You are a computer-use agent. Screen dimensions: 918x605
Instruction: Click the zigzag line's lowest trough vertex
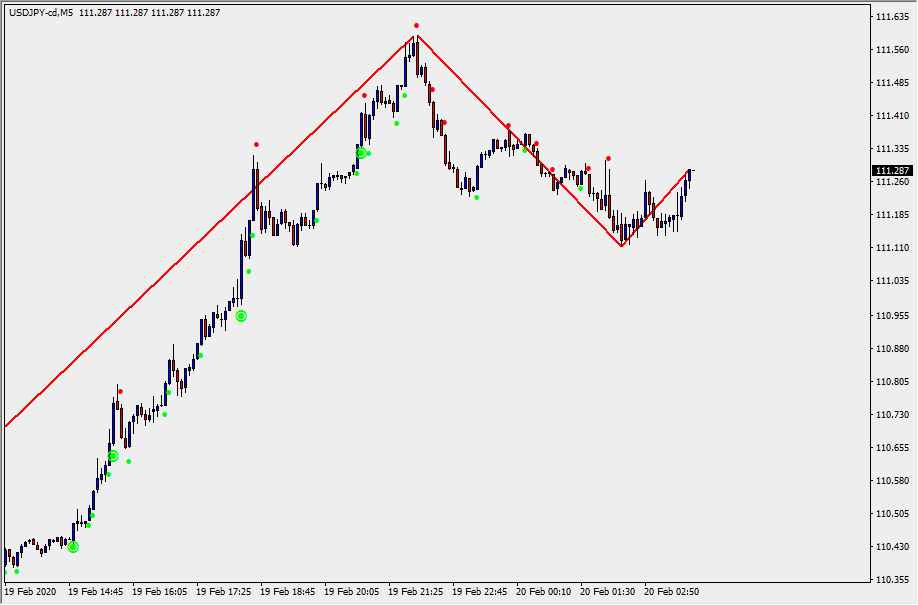coord(621,246)
